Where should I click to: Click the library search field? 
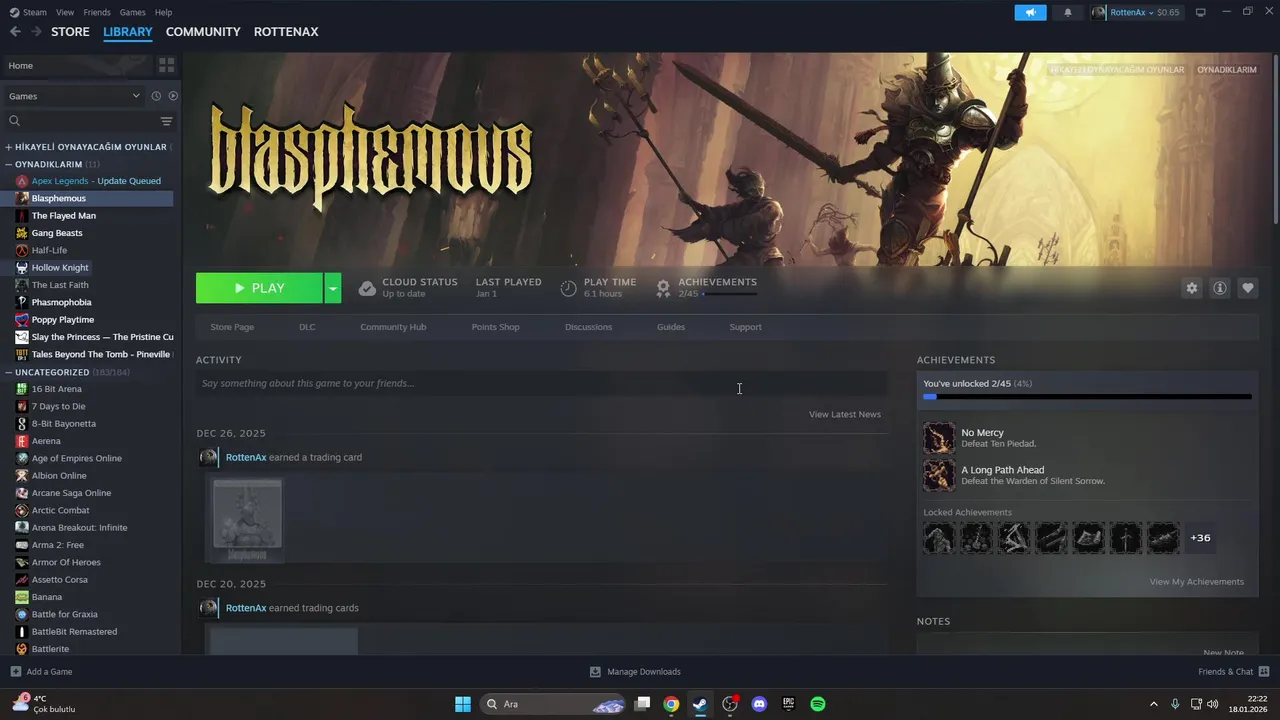(x=80, y=121)
